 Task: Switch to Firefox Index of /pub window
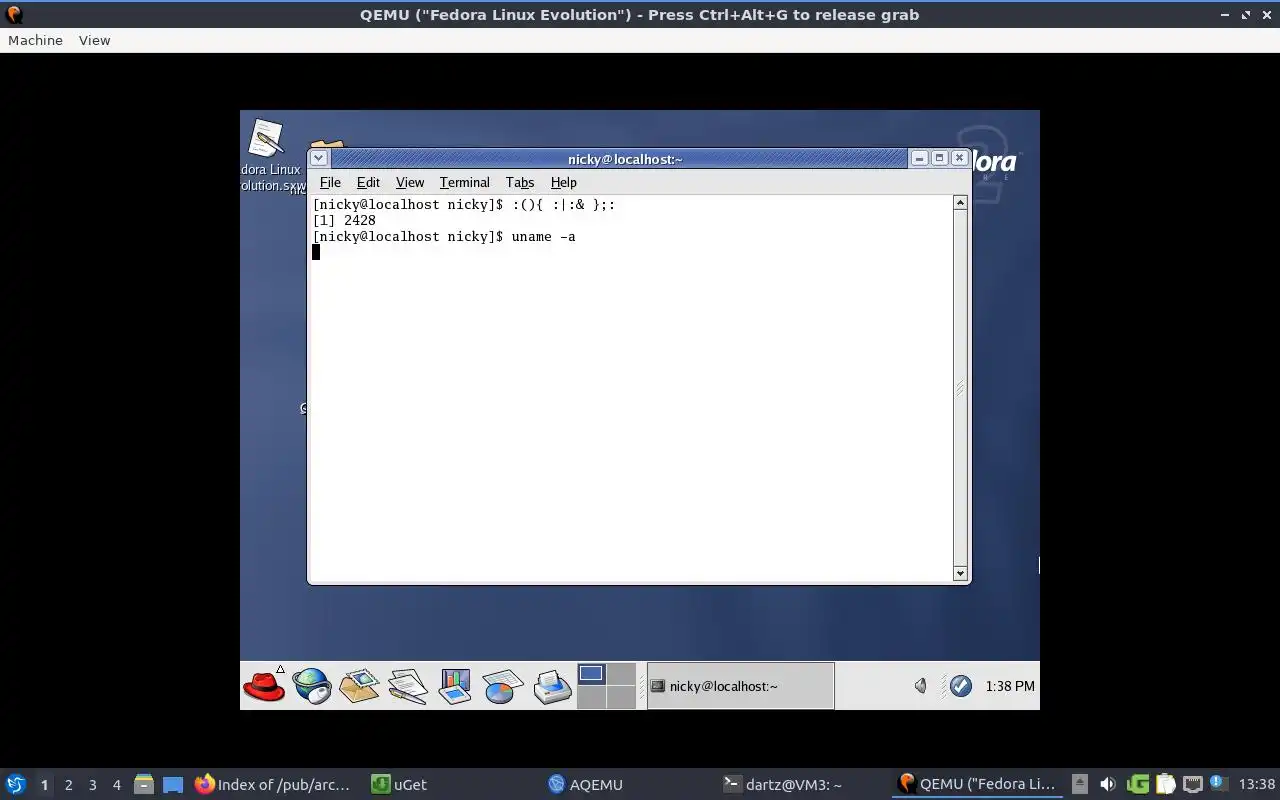(273, 784)
